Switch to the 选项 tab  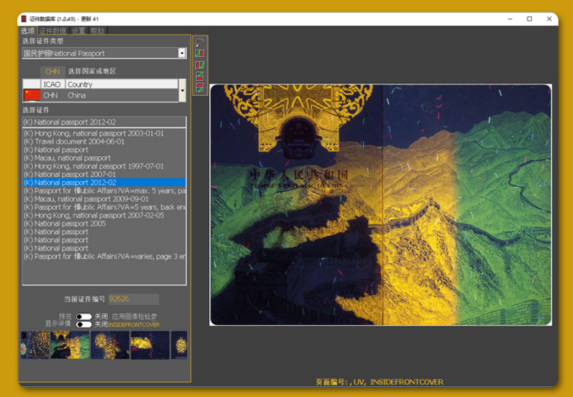(28, 31)
